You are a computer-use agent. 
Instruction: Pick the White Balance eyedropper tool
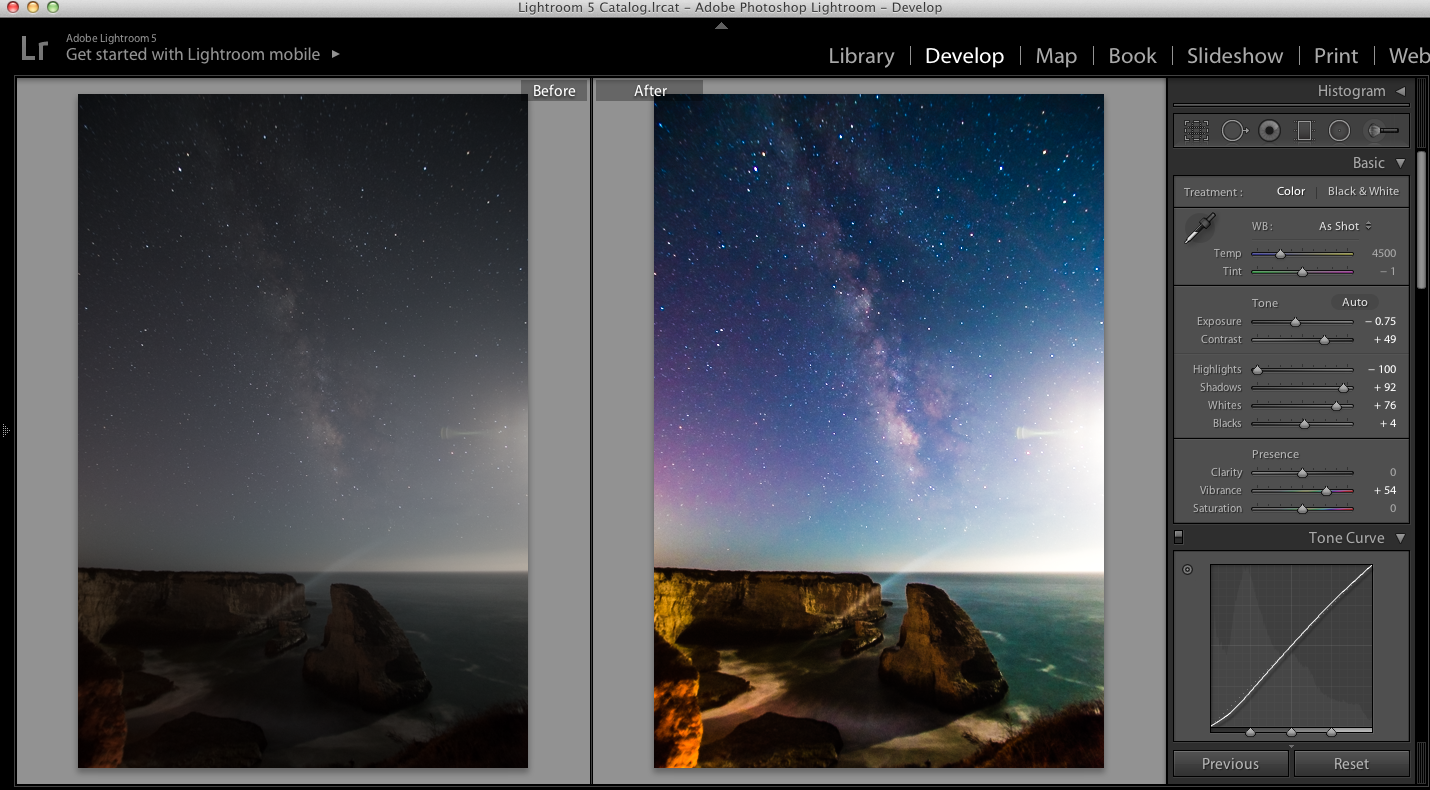[1200, 228]
